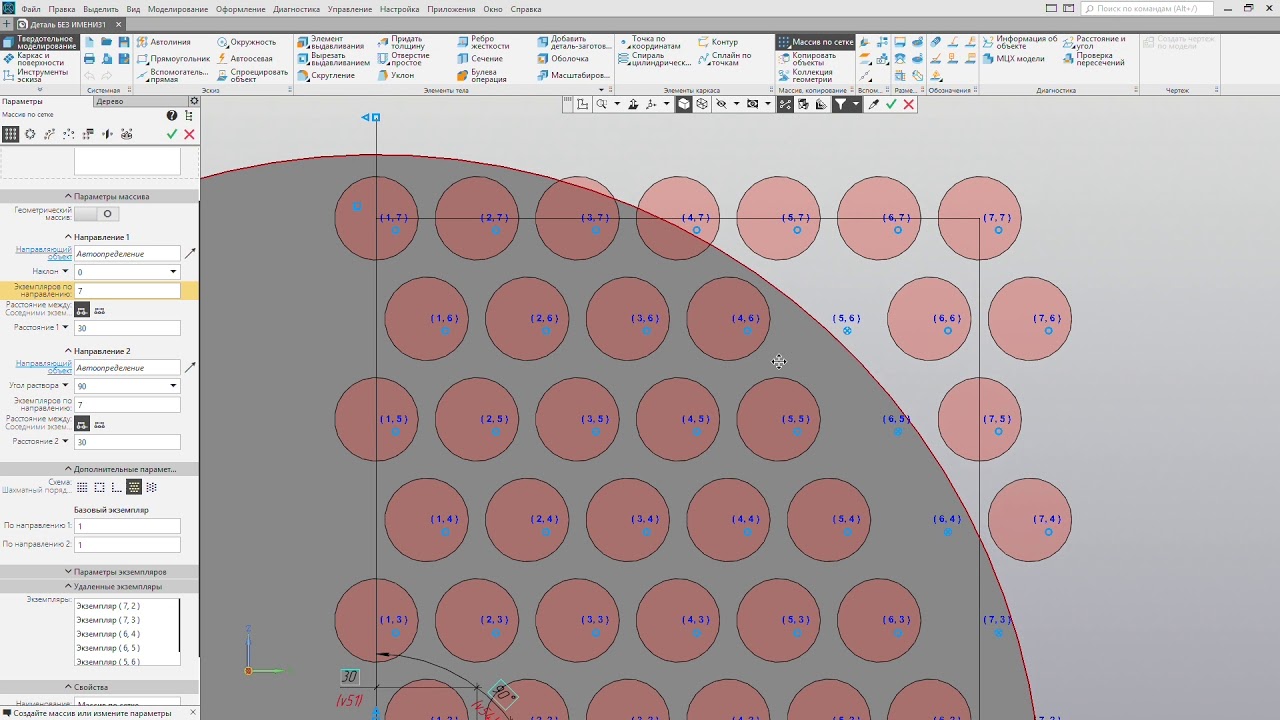
Task: Apply the Скругление fillet tool
Action: coord(326,75)
